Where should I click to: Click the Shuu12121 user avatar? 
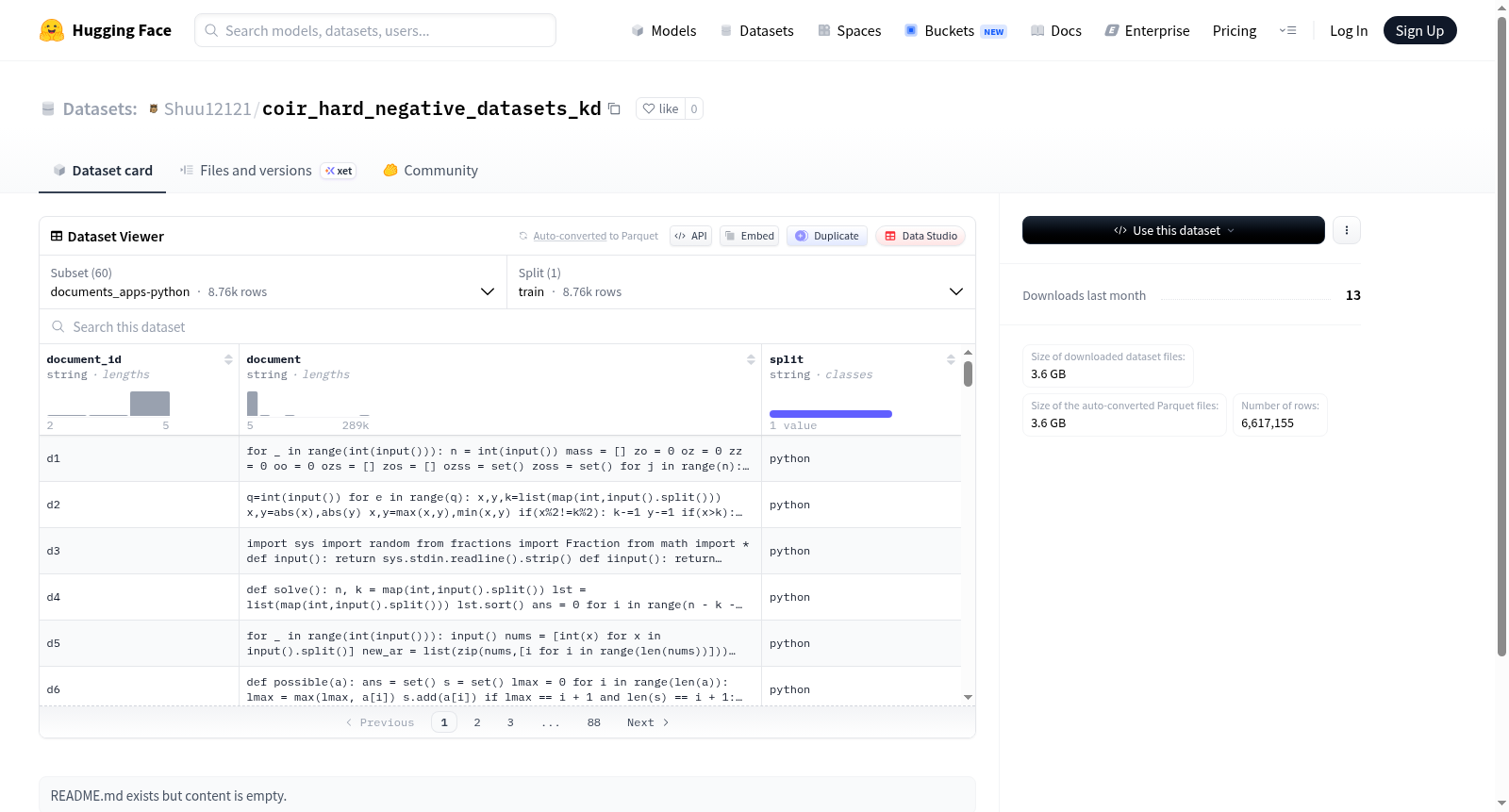(x=154, y=108)
